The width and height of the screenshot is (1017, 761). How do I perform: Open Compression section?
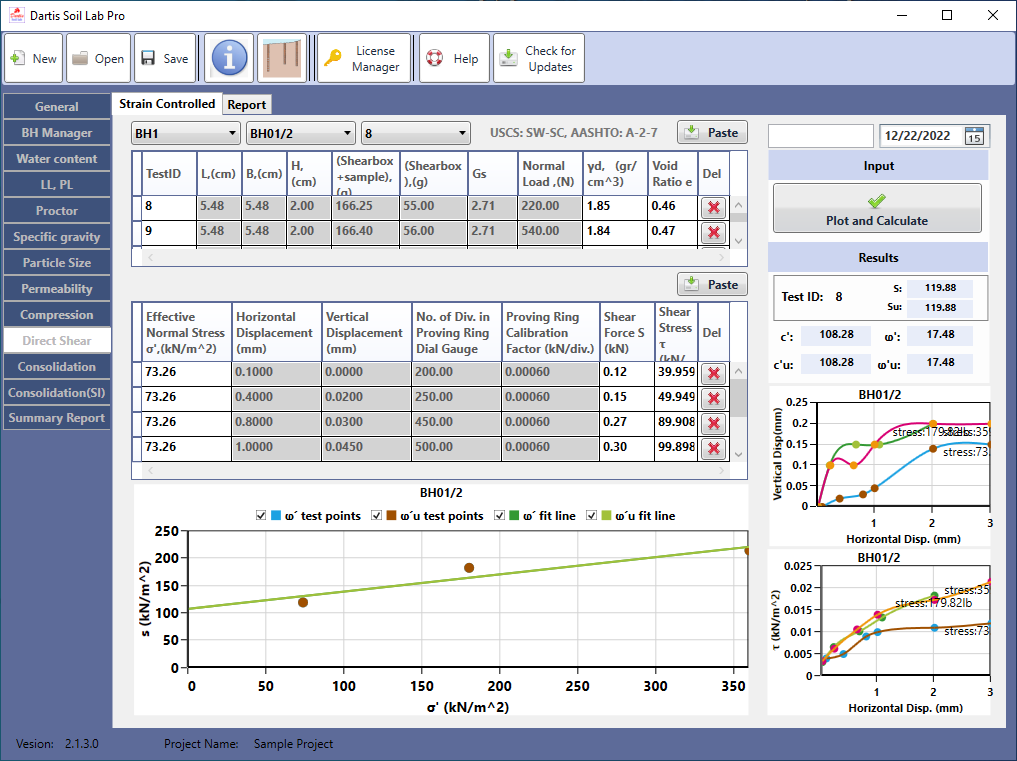56,315
